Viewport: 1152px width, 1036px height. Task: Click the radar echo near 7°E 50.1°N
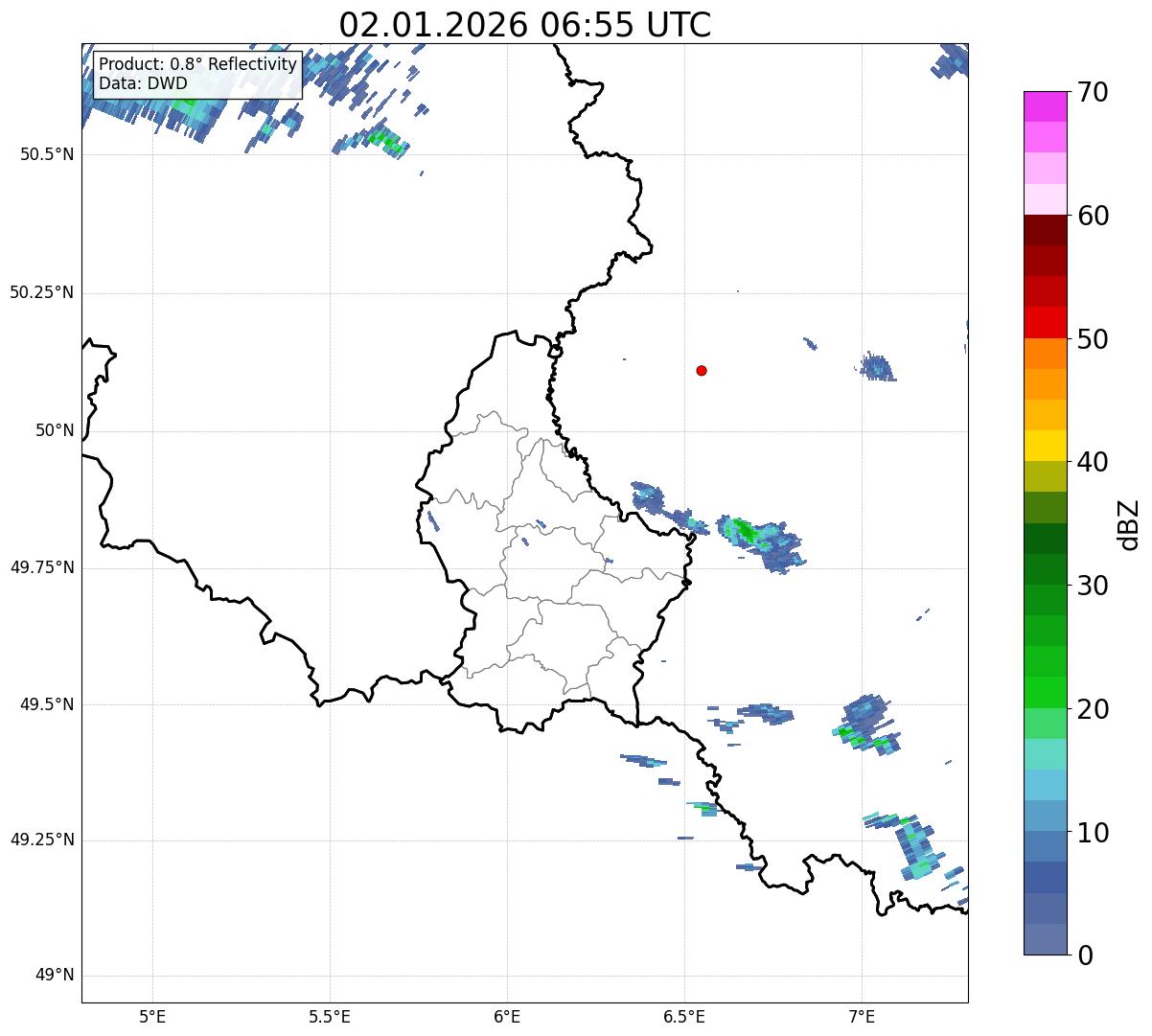tap(875, 367)
